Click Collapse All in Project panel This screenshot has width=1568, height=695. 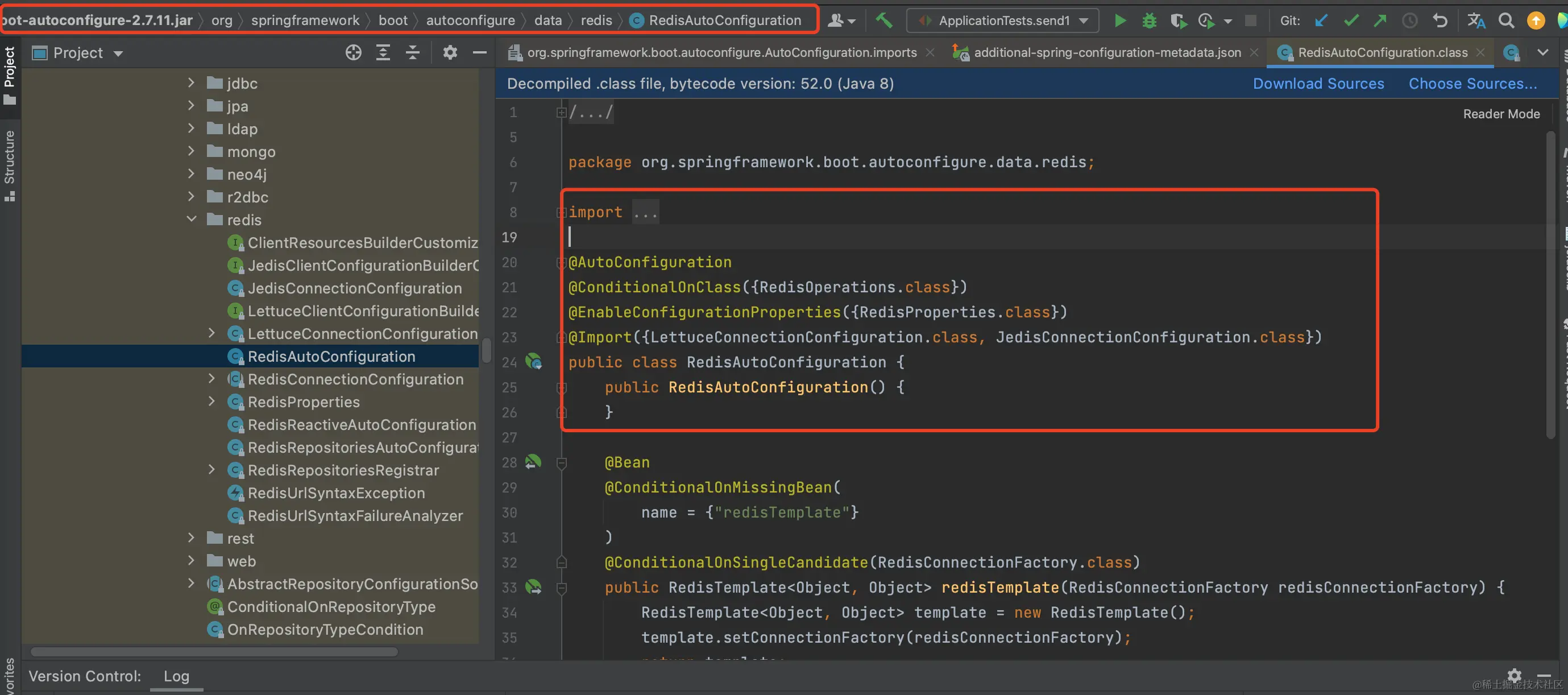click(x=413, y=53)
